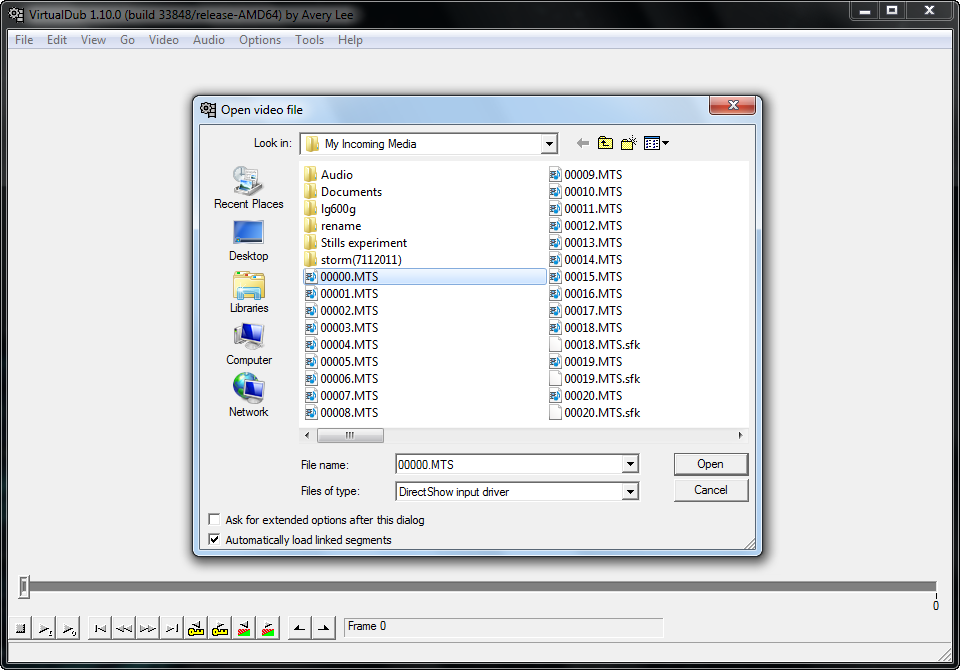This screenshot has height=670, width=960.
Task: Go to previous scene change
Action: click(x=244, y=628)
